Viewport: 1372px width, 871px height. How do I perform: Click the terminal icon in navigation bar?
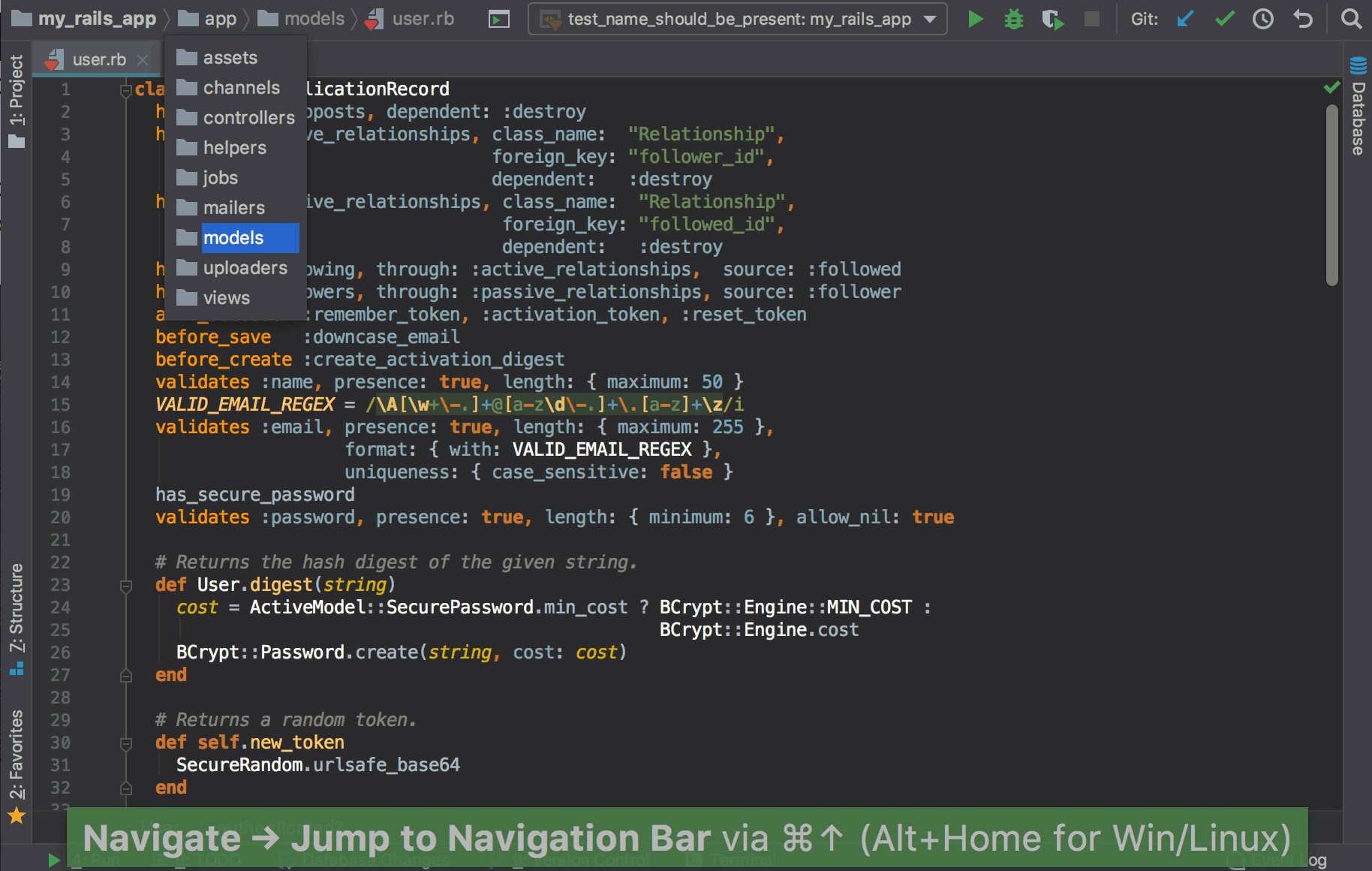[x=498, y=19]
